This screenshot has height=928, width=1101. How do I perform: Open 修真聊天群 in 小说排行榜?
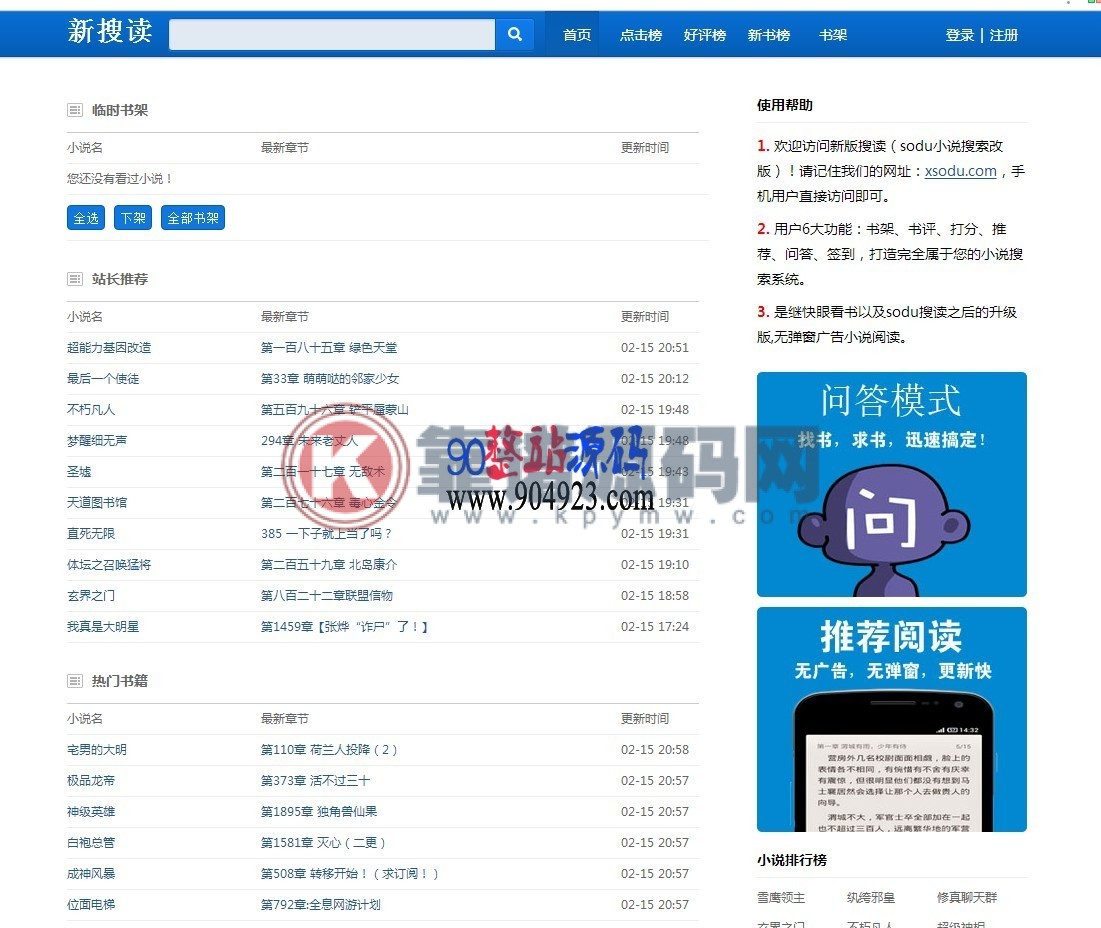tap(967, 897)
